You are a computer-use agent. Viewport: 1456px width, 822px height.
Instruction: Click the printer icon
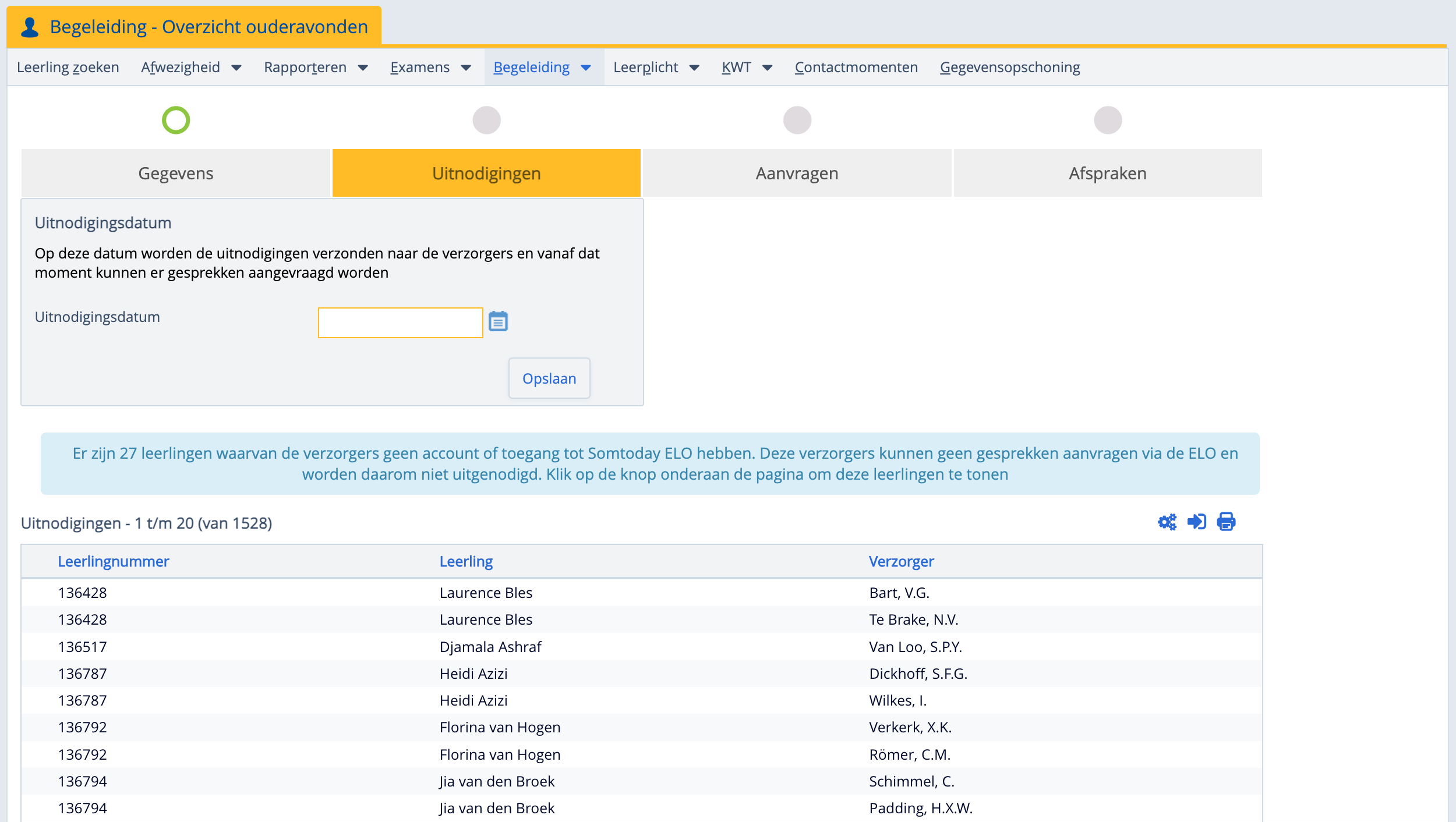1226,522
